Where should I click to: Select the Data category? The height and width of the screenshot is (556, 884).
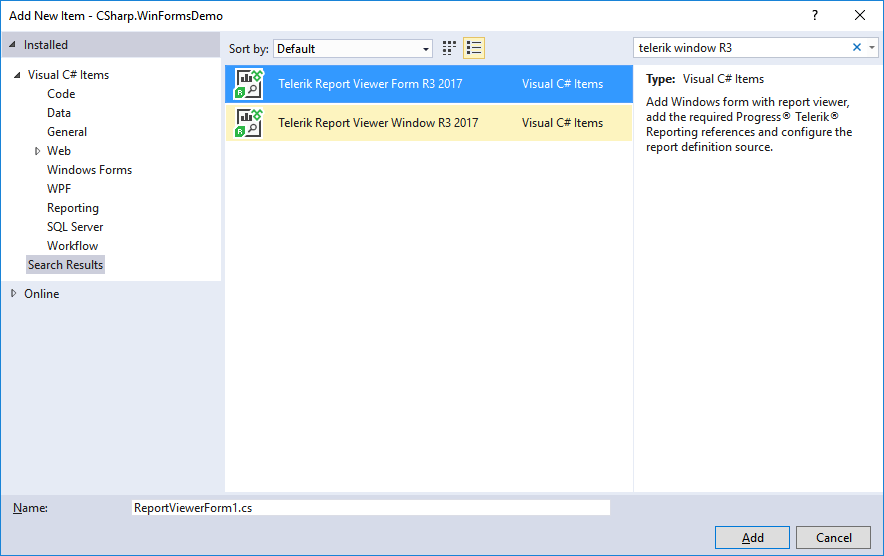pyautogui.click(x=59, y=113)
